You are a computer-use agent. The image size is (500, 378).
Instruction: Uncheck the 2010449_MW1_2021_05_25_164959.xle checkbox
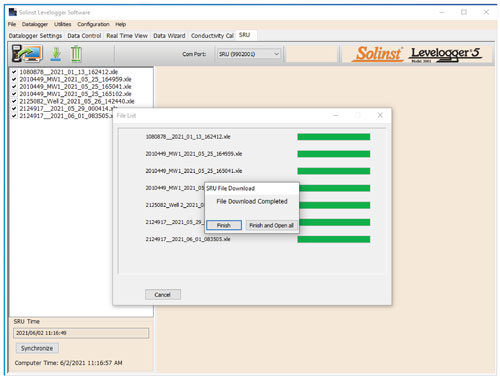tap(14, 79)
